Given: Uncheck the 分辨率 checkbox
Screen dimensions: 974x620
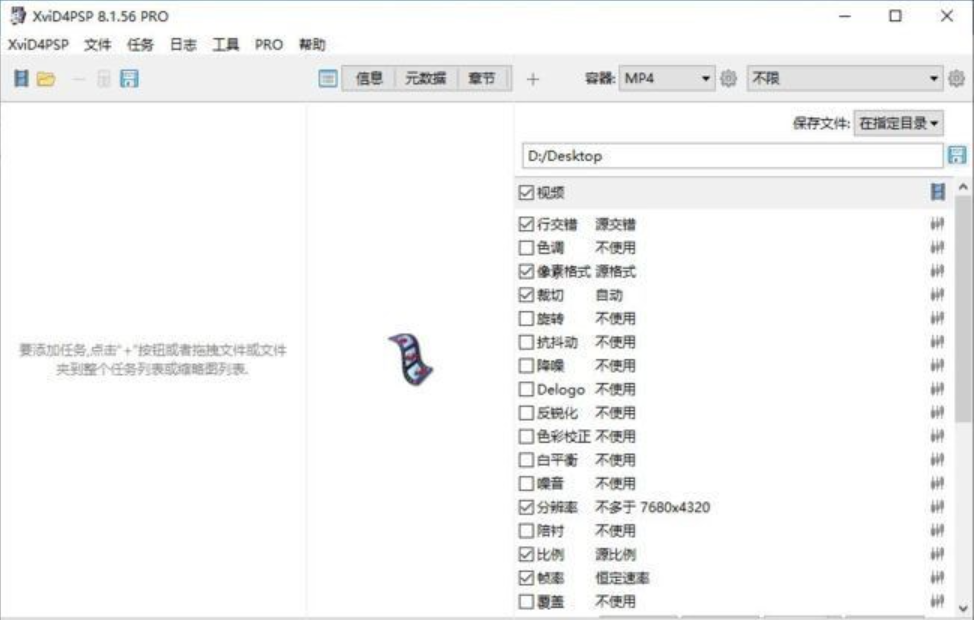Looking at the screenshot, I should tap(526, 507).
